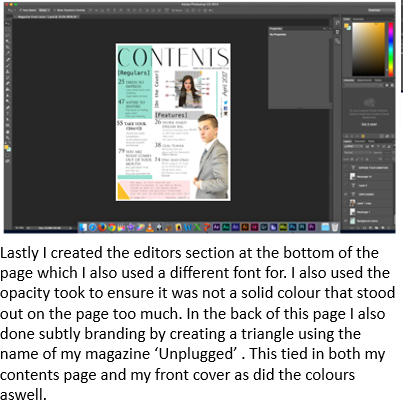Select the Zoom tool
Screen dimensions: 403x406
pyautogui.click(x=8, y=138)
